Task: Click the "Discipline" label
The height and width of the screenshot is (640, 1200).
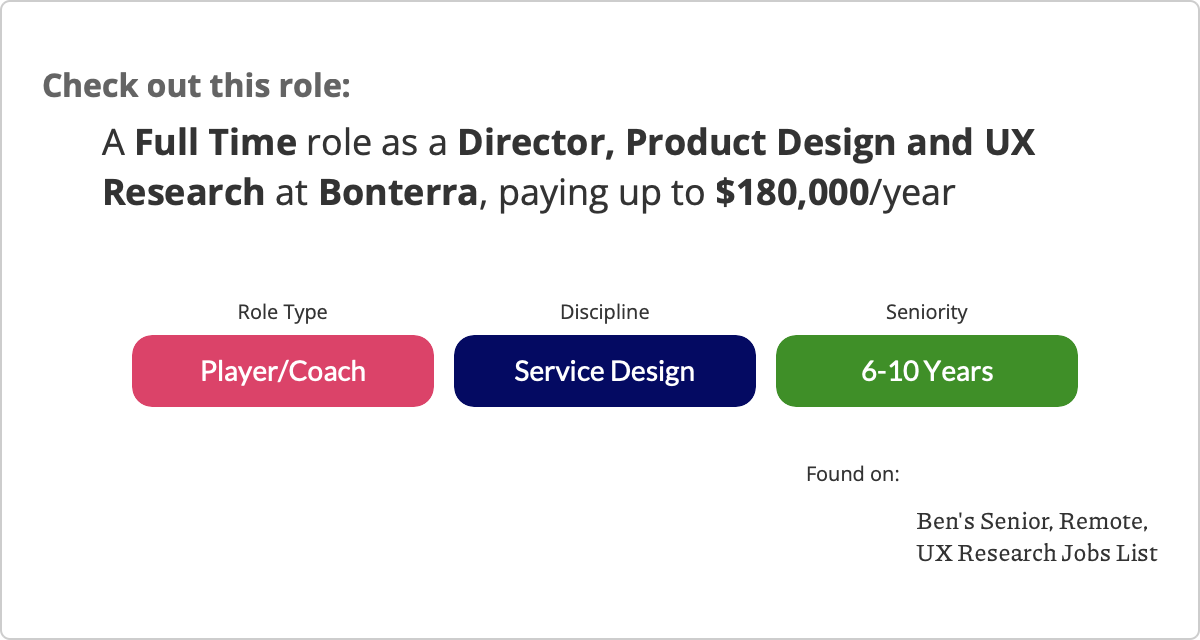Action: [x=604, y=312]
